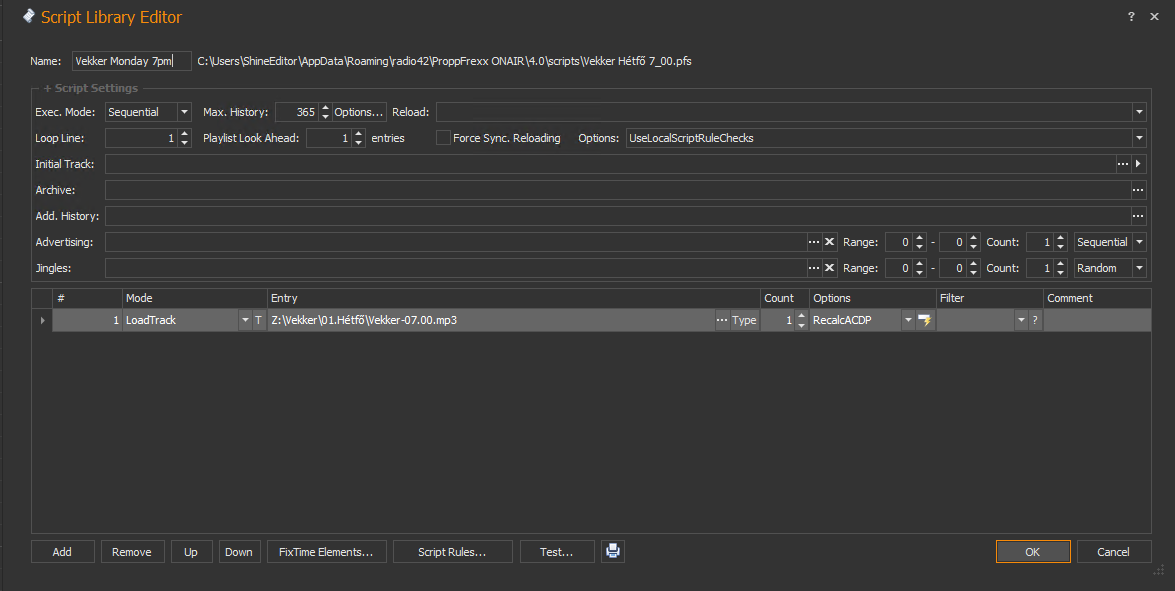The height and width of the screenshot is (591, 1175).
Task: Toggle the T button beside LoadTrack
Action: point(258,320)
